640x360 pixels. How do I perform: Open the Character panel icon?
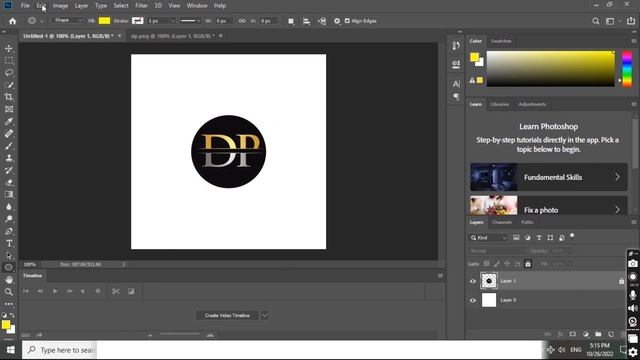(x=456, y=84)
